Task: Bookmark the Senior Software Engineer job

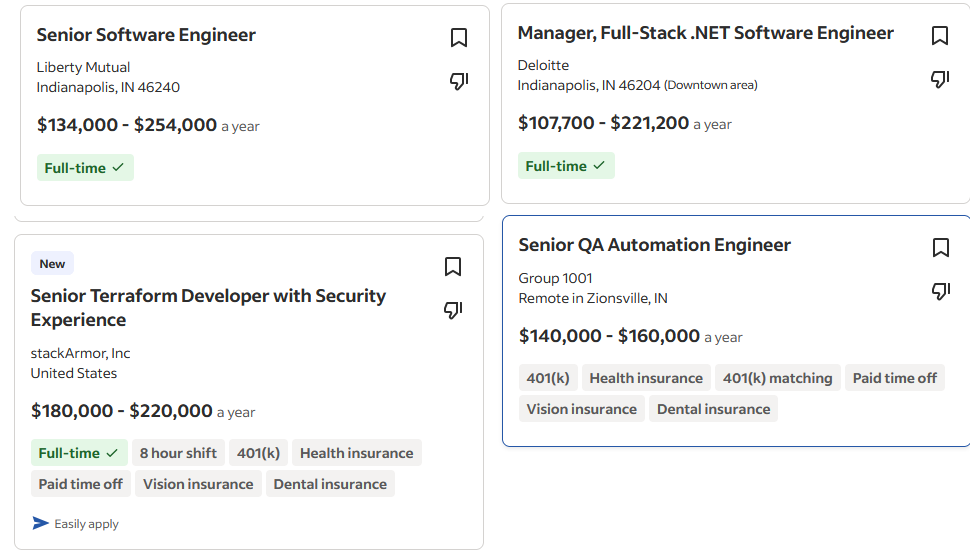Action: pos(458,38)
